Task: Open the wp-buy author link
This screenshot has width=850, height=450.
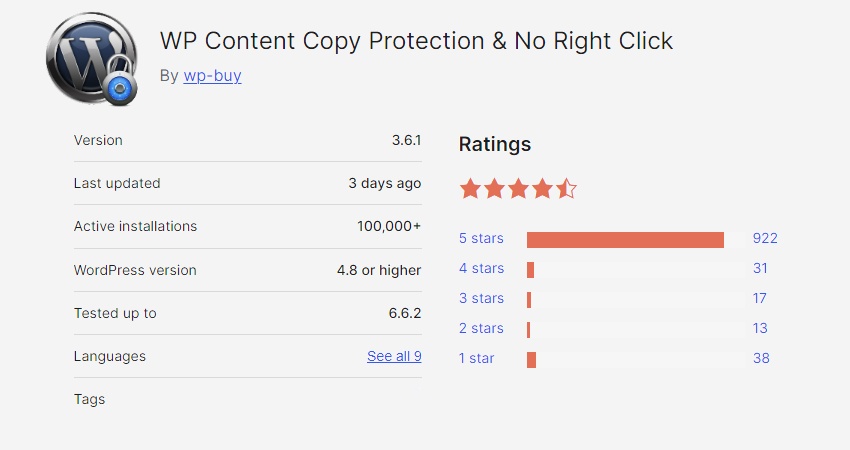Action: click(212, 75)
